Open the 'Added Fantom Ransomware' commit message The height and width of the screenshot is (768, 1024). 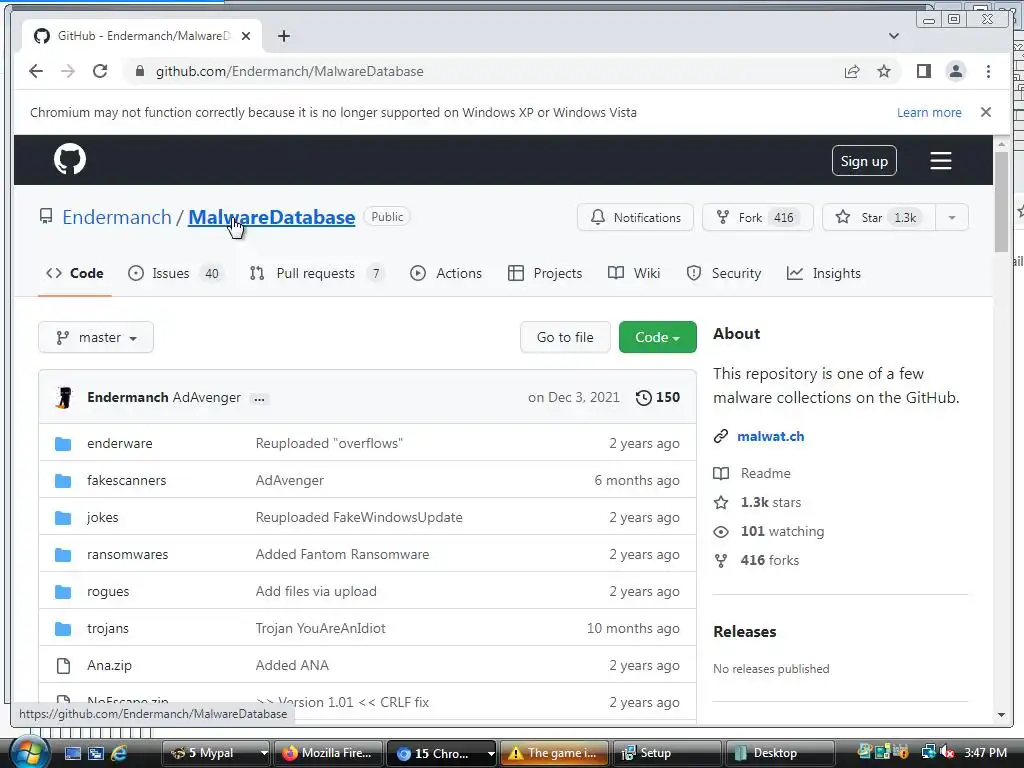pyautogui.click(x=342, y=554)
